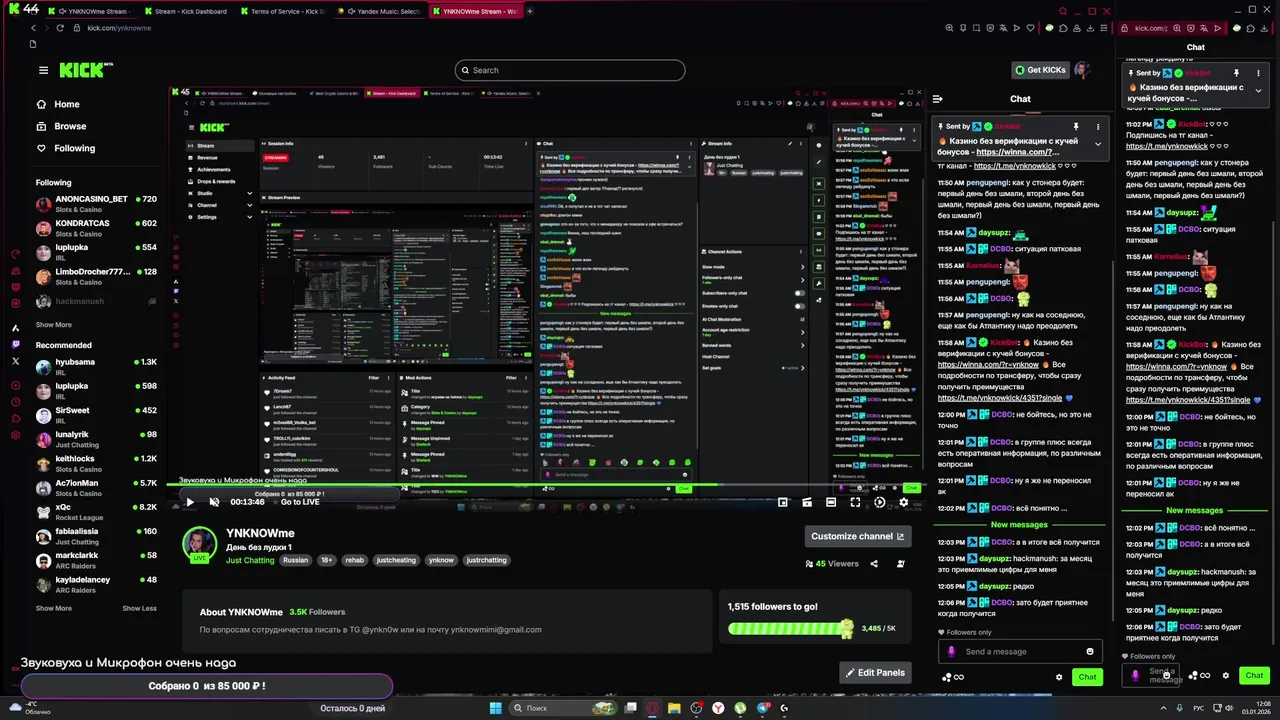The height and width of the screenshot is (720, 1280).
Task: Open three-dot menu on popout chat pinned message
Action: point(1258,73)
